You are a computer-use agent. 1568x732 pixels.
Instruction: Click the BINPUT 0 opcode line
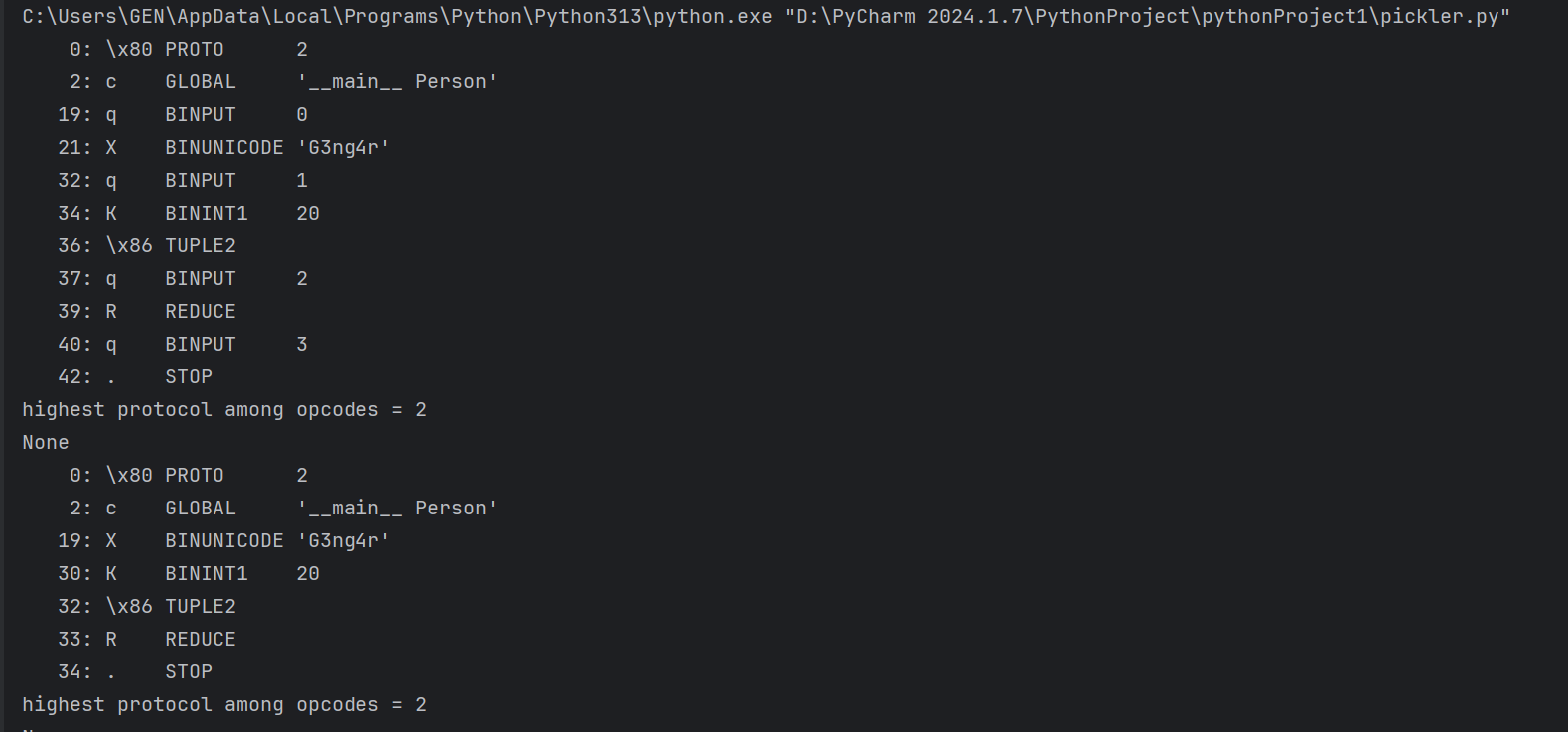coord(201,115)
